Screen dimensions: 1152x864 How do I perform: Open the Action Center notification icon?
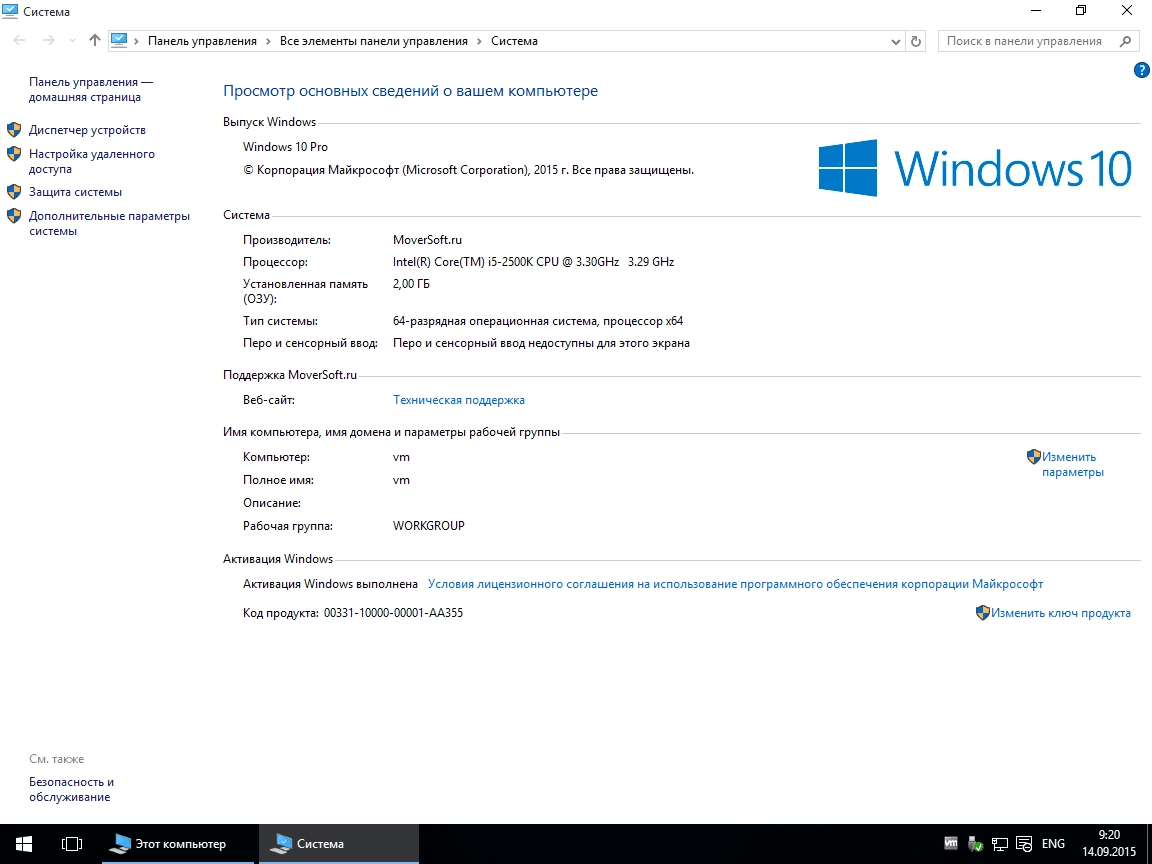1024,844
